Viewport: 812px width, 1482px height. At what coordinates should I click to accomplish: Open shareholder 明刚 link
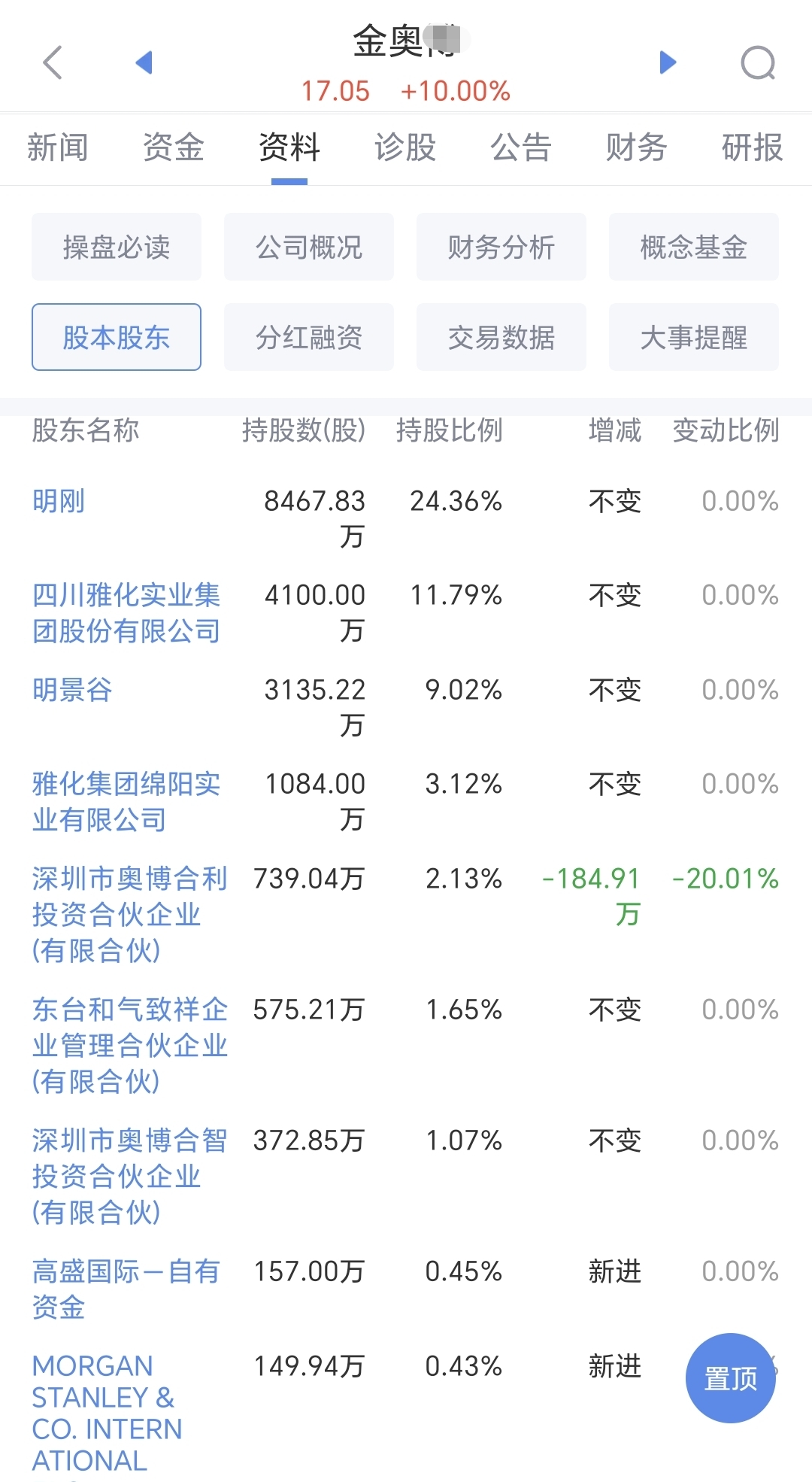pos(59,501)
